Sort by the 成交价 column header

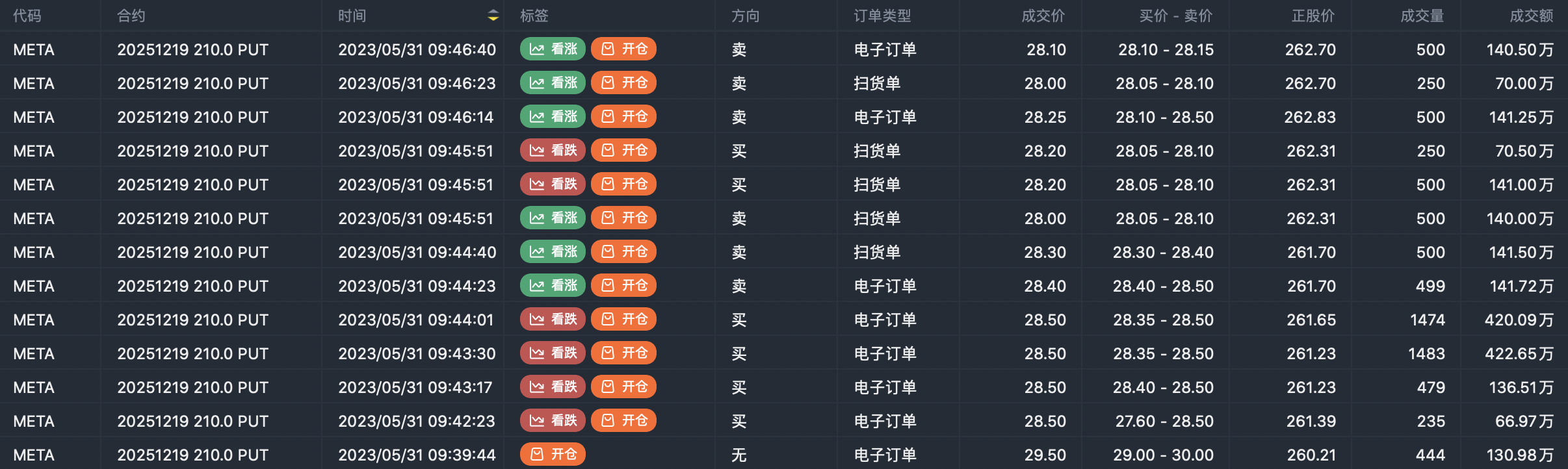pyautogui.click(x=1043, y=16)
